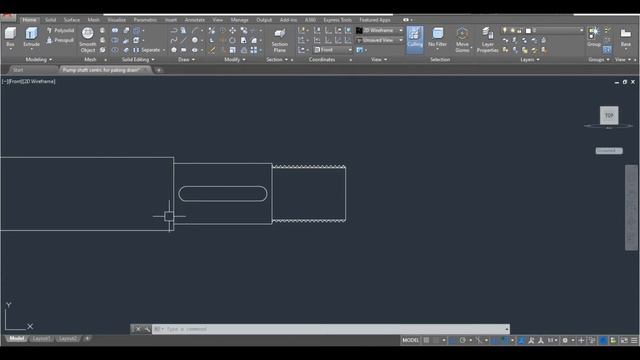640x360 pixels.
Task: Open the No Filter selection dropdown
Action: click(x=438, y=40)
